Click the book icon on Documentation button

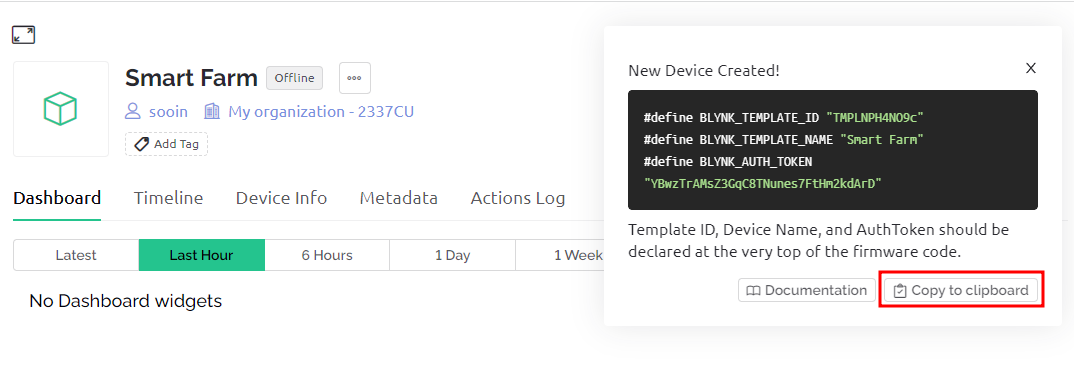pos(753,291)
